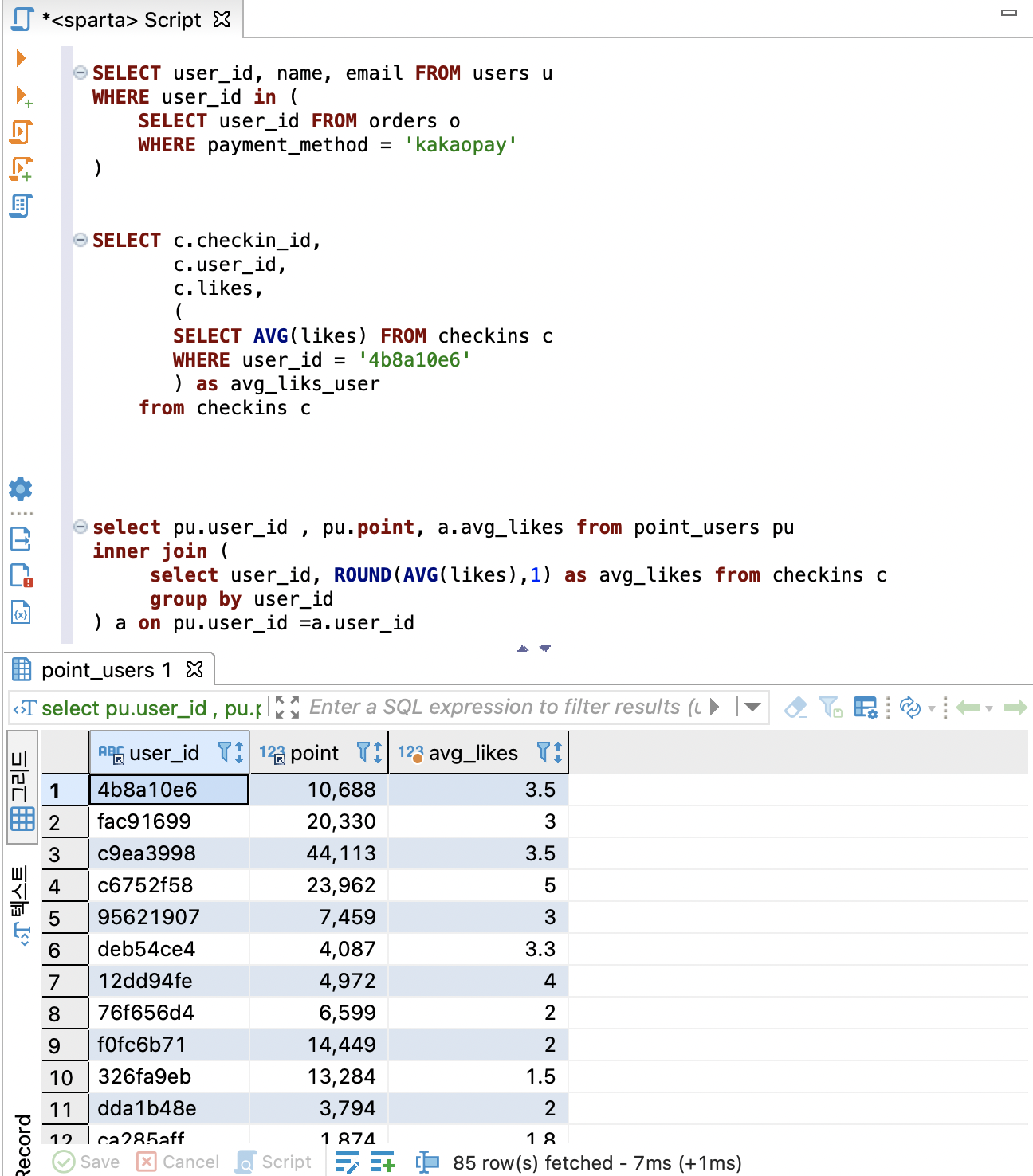This screenshot has width=1033, height=1176.
Task: Open Explain execution plan icon
Action: pos(22,206)
